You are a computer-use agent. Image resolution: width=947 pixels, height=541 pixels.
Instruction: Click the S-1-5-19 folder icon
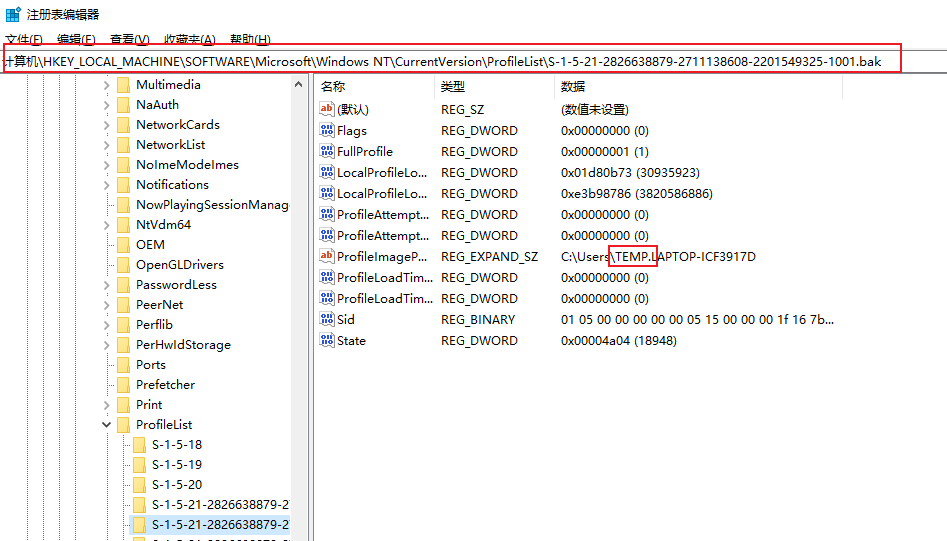click(x=140, y=464)
